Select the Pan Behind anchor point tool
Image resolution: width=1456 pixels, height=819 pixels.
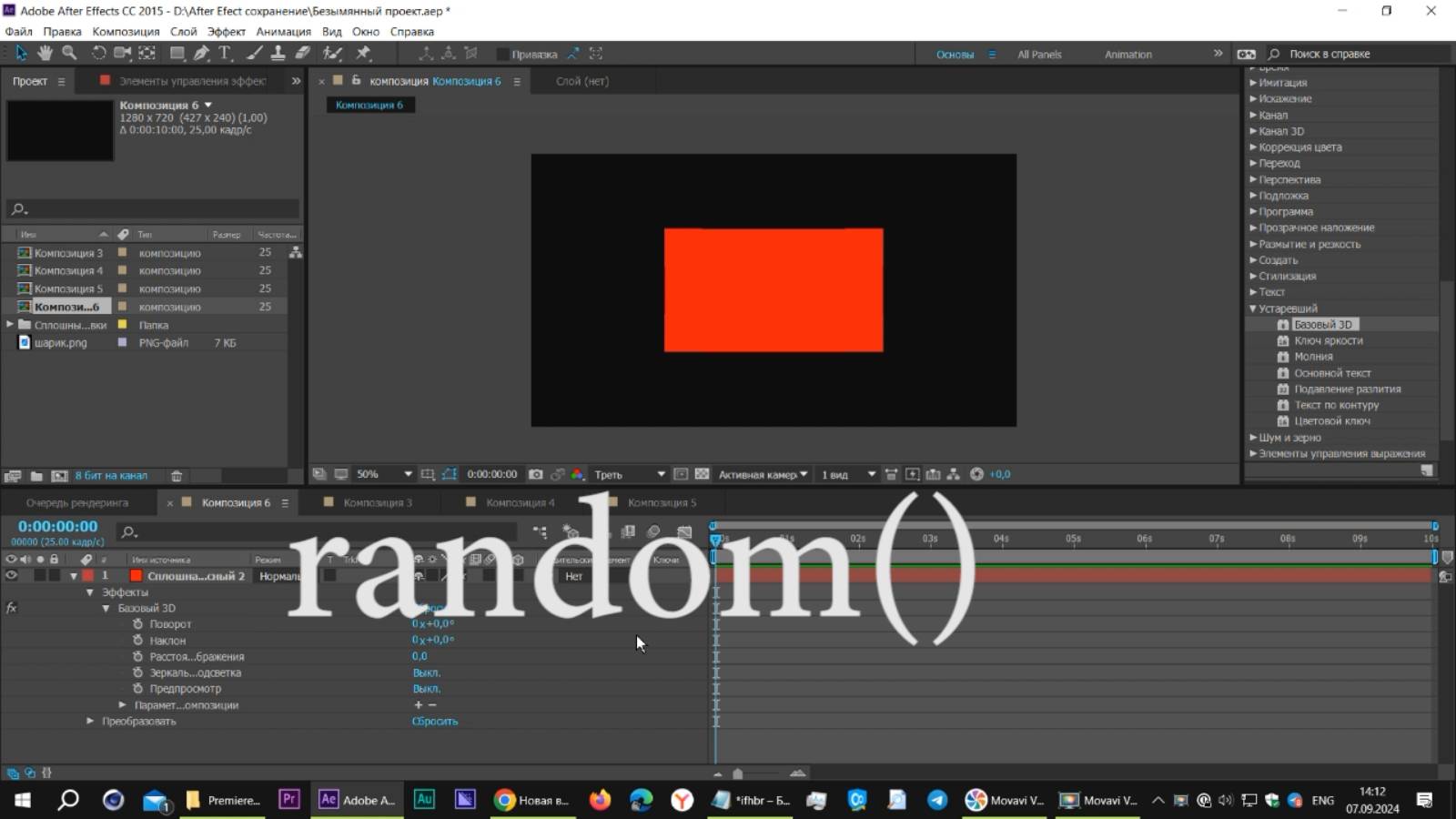[x=147, y=54]
